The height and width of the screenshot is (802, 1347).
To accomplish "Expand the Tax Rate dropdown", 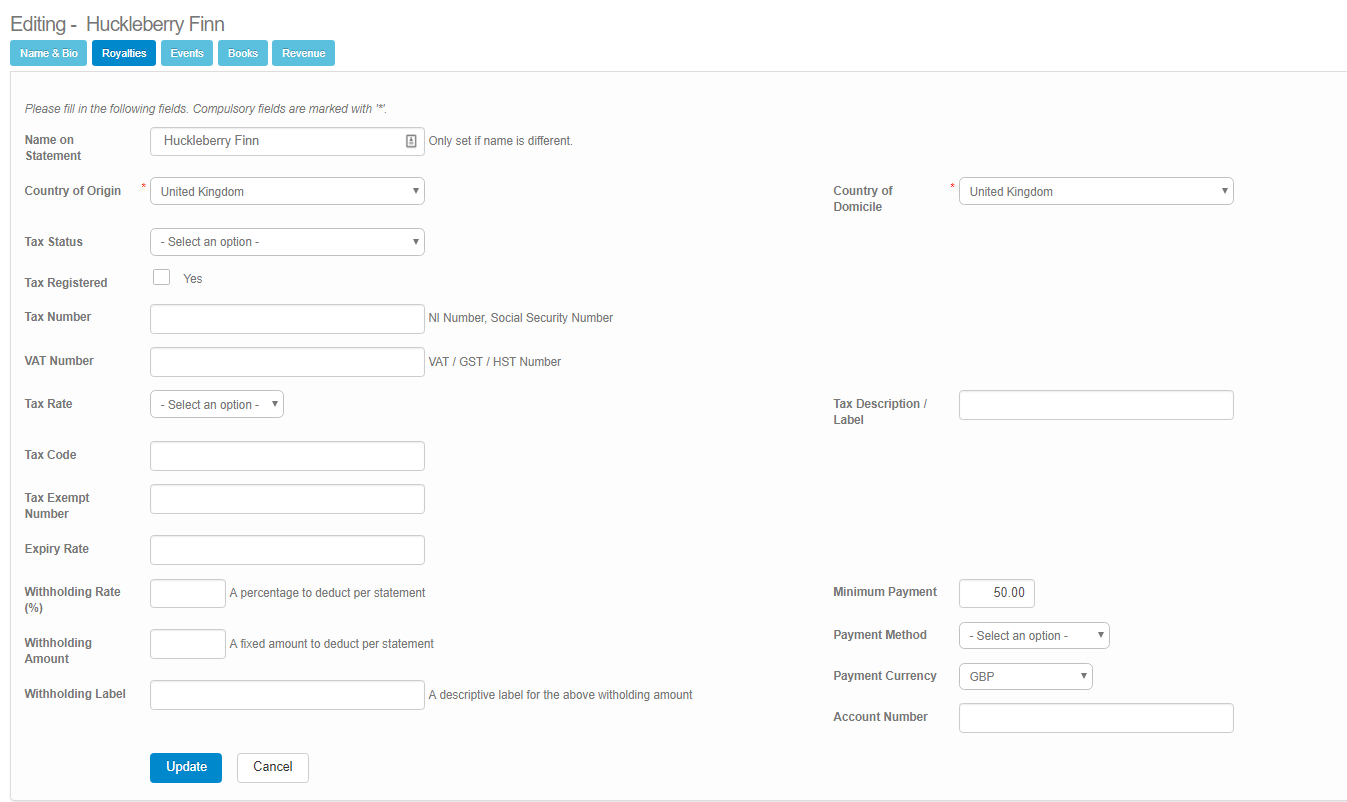I will pos(217,404).
